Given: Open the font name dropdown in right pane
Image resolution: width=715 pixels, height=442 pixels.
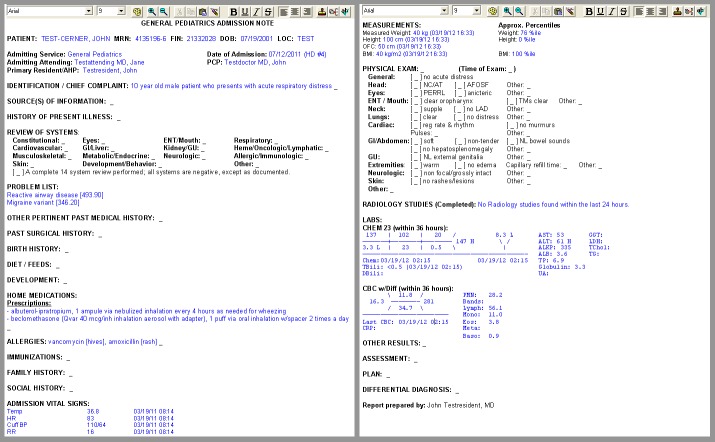Looking at the screenshot, I should tap(444, 10).
